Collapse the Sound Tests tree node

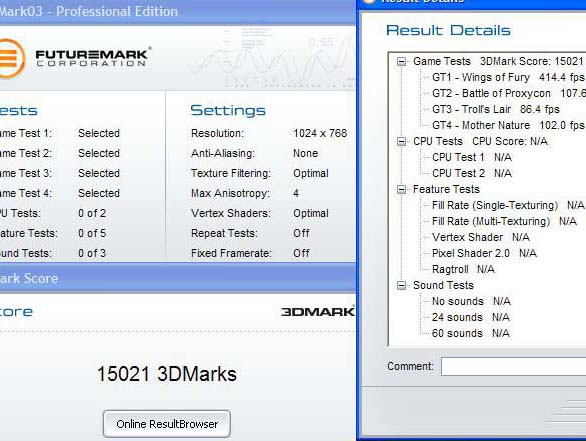[x=401, y=286]
